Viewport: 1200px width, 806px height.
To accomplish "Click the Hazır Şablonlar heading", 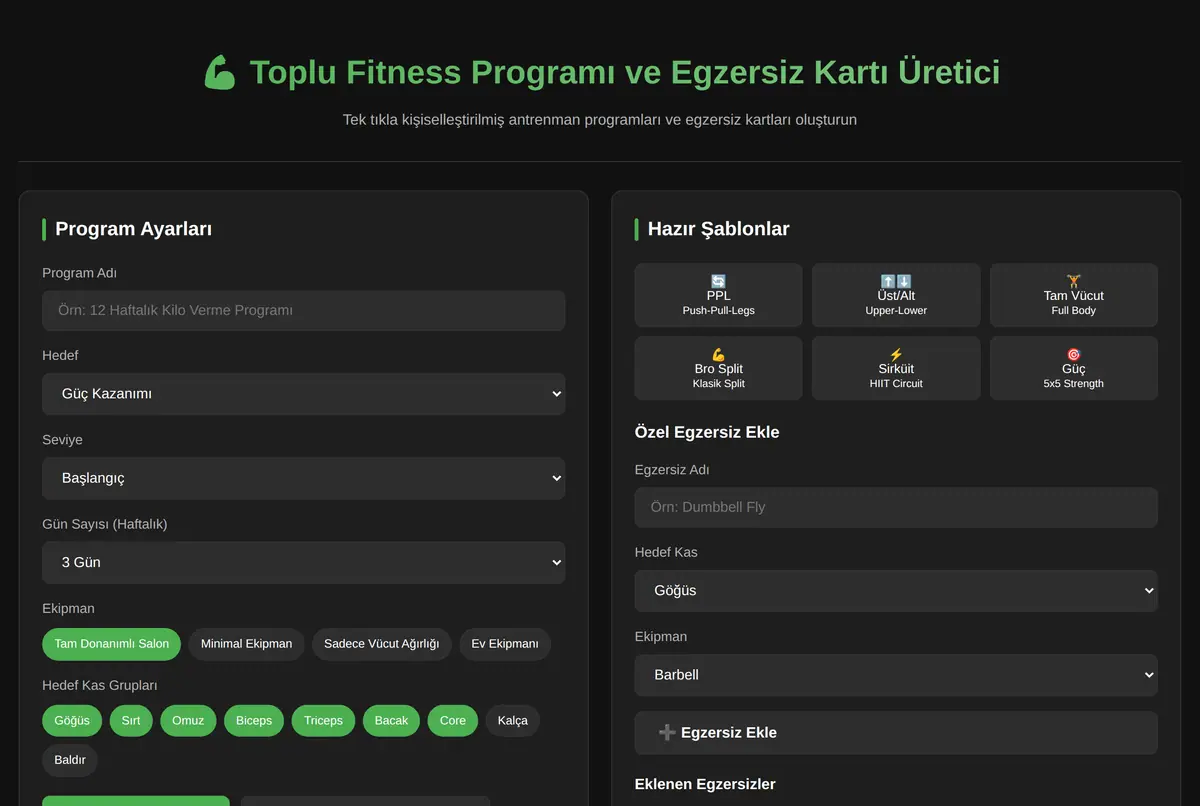I will point(718,229).
